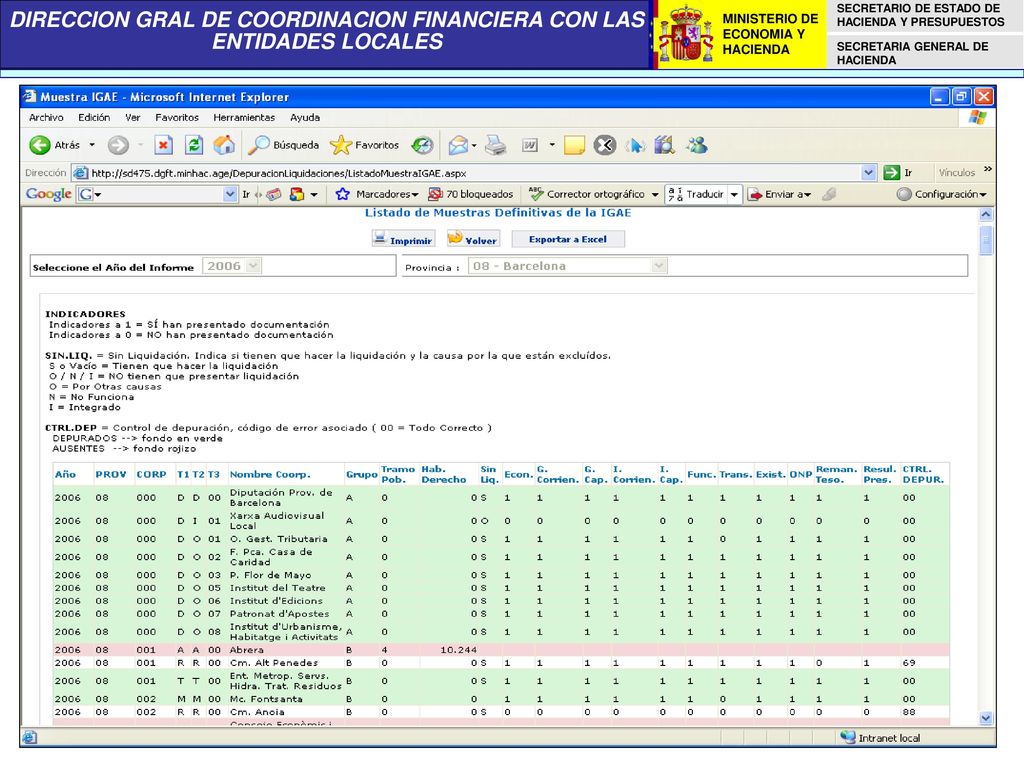
Task: Click row text O. Gest. Tributaria
Action: click(279, 539)
